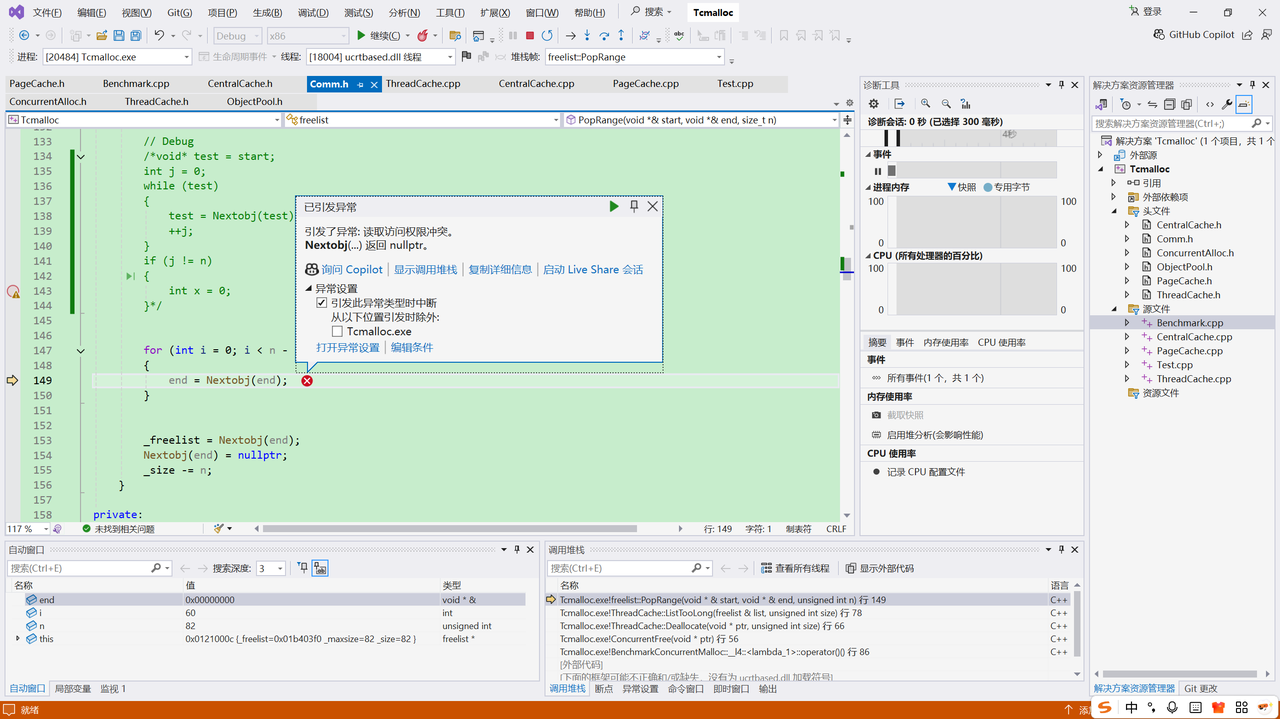Collapse the code block at line 134
The width and height of the screenshot is (1280, 719).
point(81,156)
